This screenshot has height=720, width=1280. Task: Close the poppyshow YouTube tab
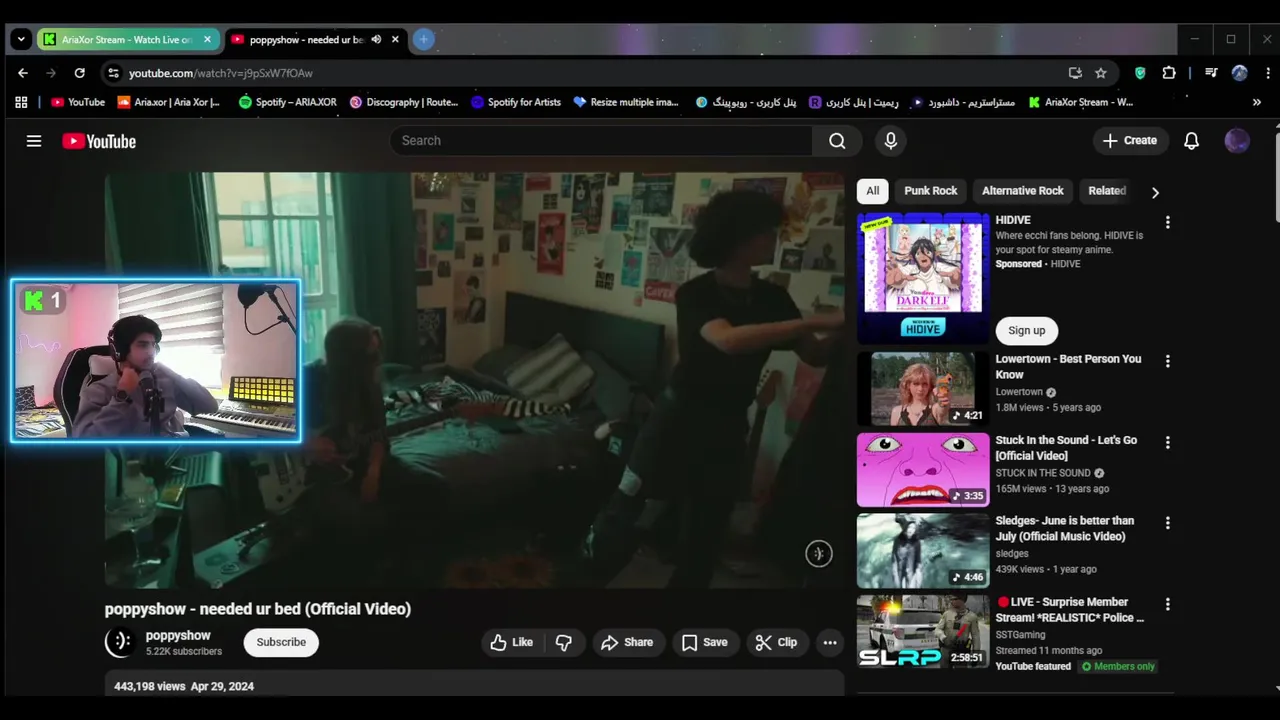[395, 40]
